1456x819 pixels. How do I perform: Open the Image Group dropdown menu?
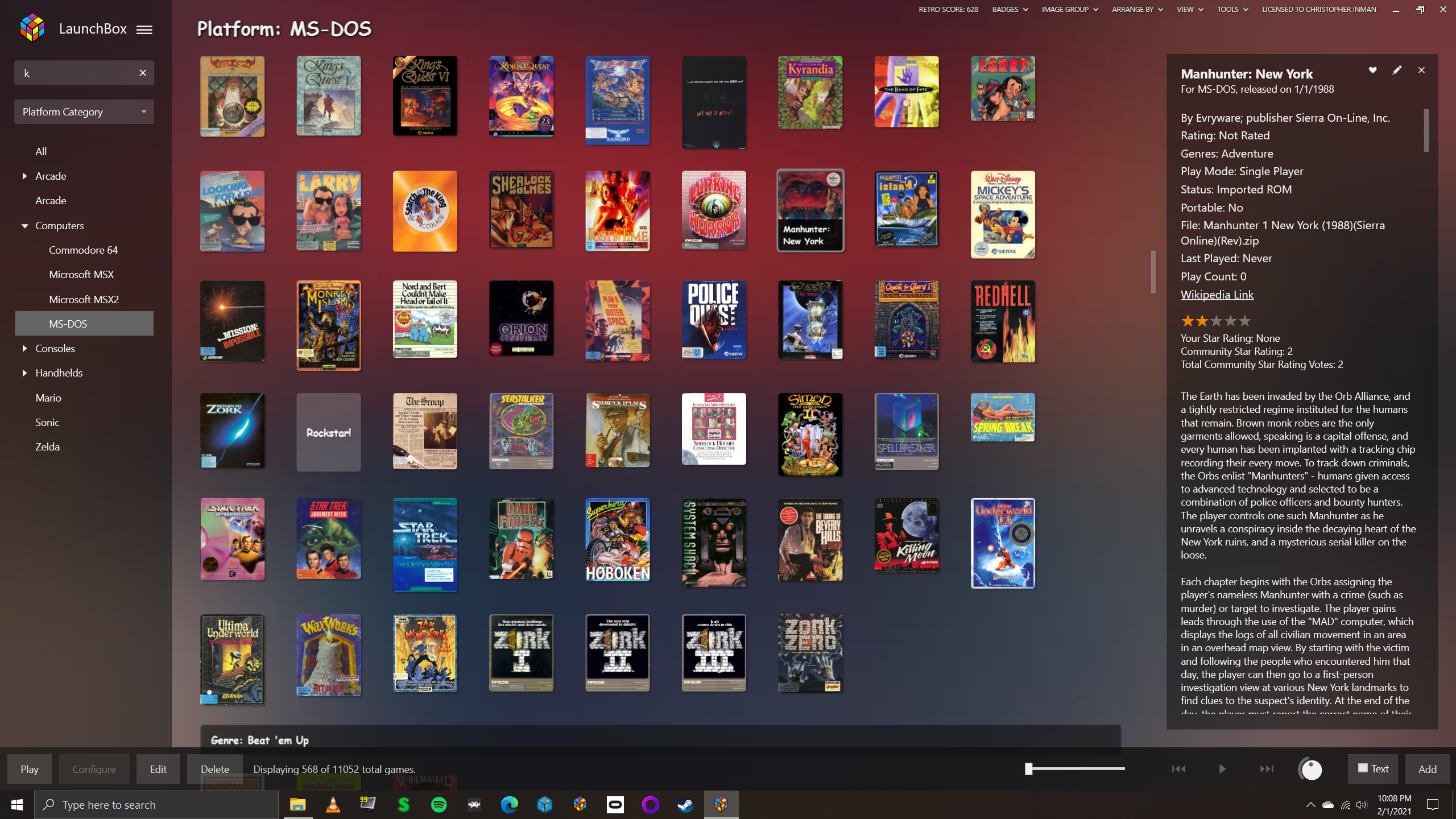coord(1070,9)
